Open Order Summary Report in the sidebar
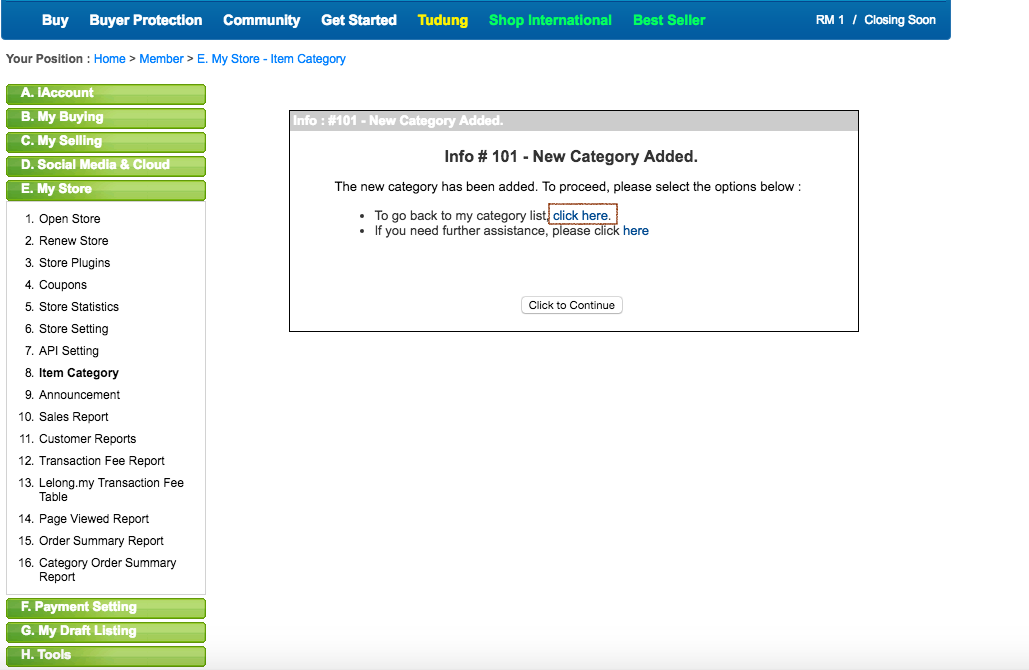The height and width of the screenshot is (670, 1029). pos(101,541)
